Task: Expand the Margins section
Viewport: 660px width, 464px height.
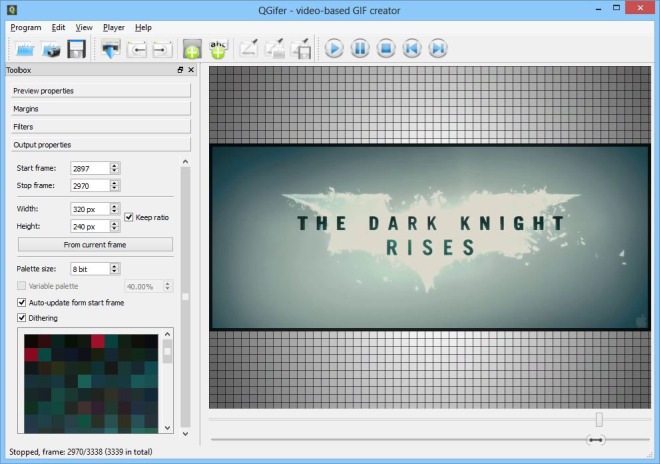Action: tap(101, 109)
